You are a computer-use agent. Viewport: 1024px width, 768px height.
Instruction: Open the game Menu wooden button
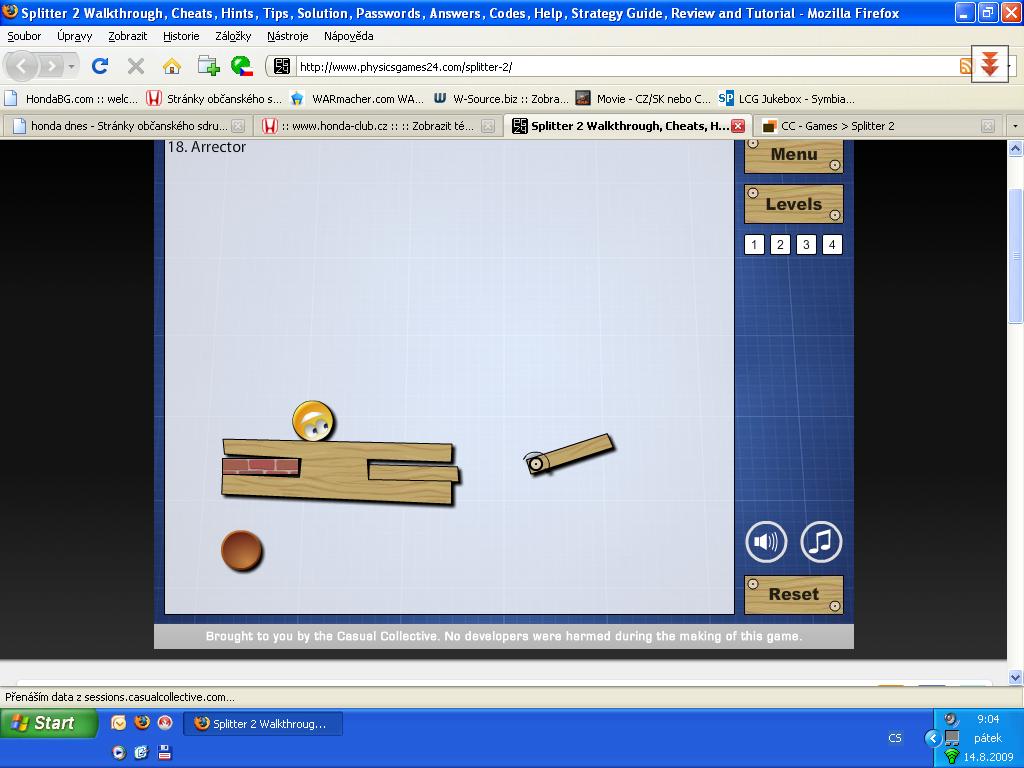(x=794, y=155)
